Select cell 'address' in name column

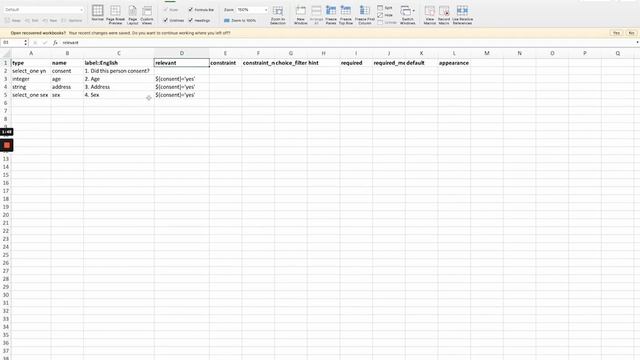click(x=67, y=87)
